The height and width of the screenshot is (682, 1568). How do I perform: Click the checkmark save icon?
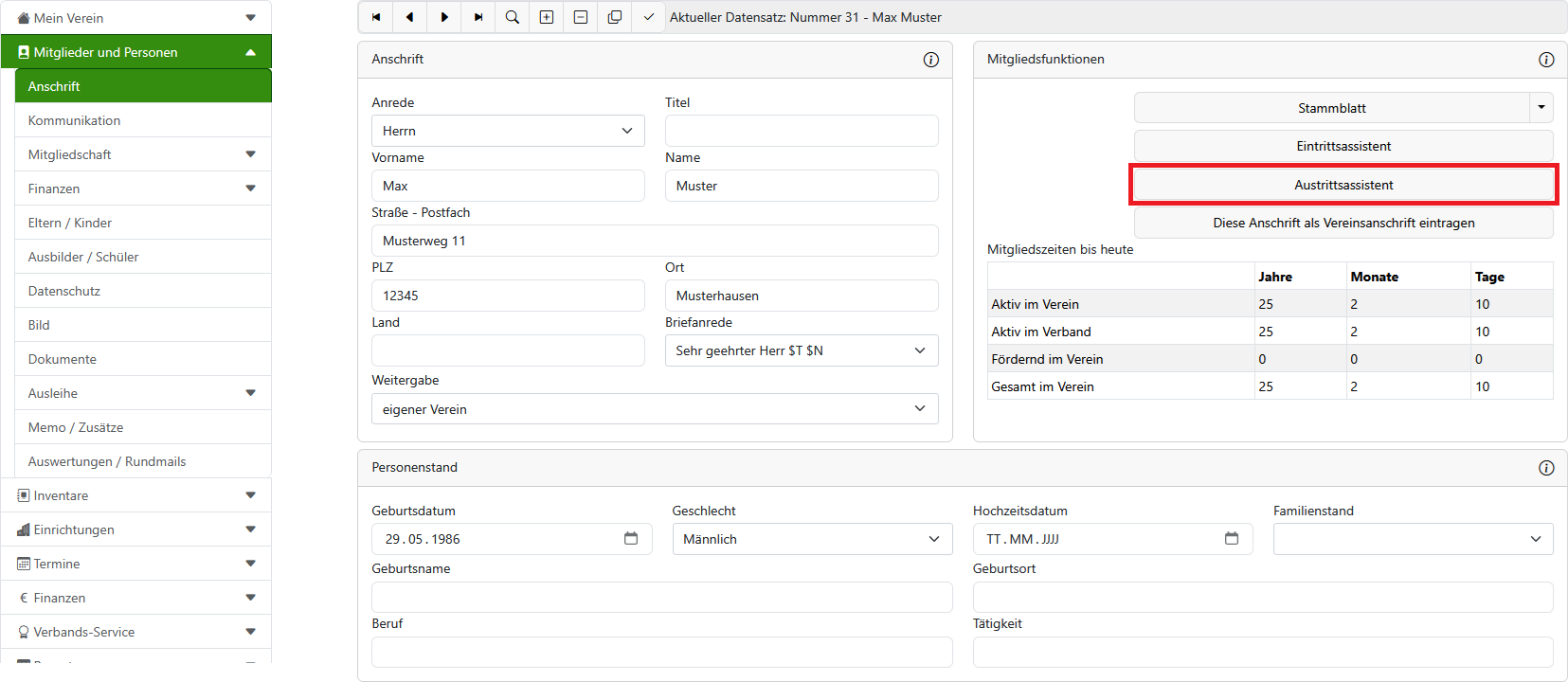point(649,17)
